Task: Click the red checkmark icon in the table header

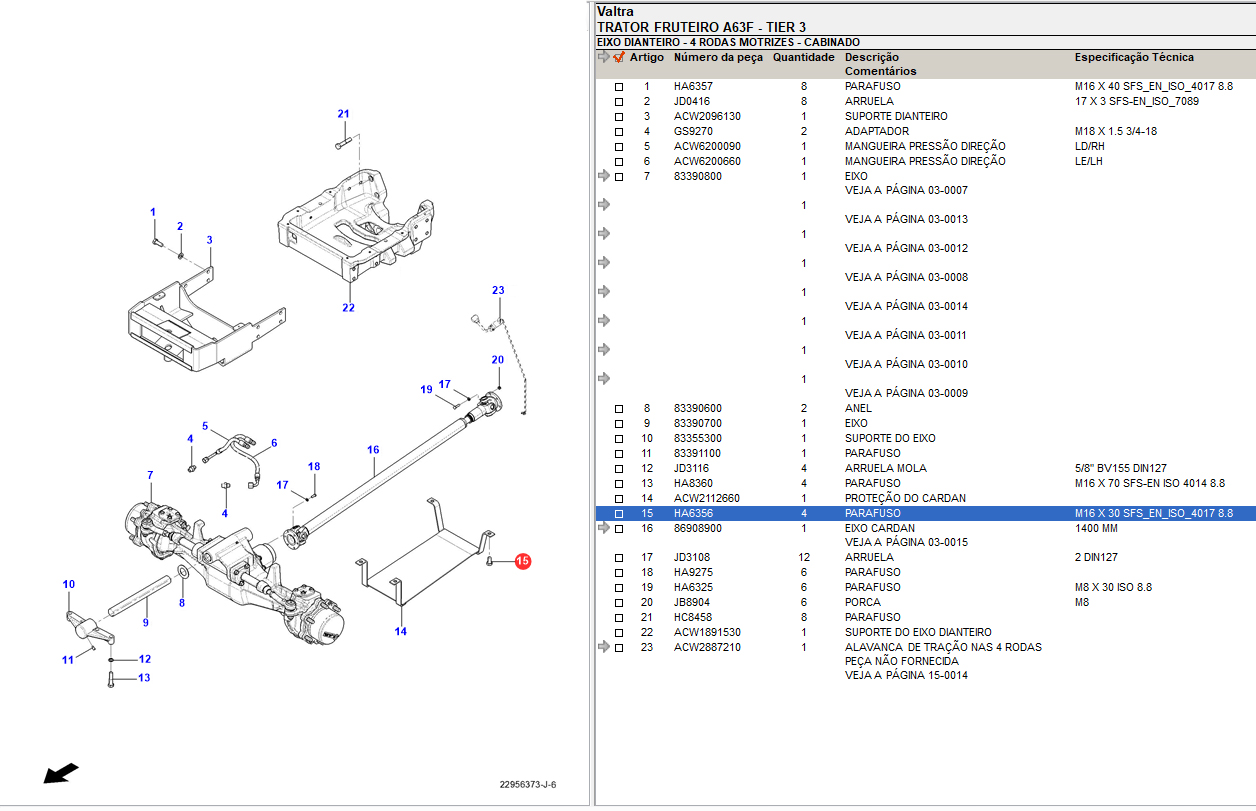Action: 619,57
